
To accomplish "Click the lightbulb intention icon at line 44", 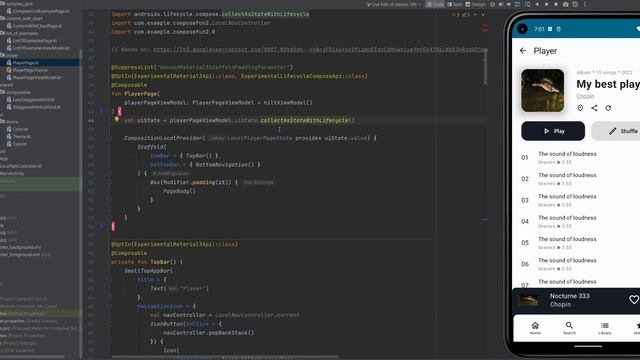I will point(116,120).
